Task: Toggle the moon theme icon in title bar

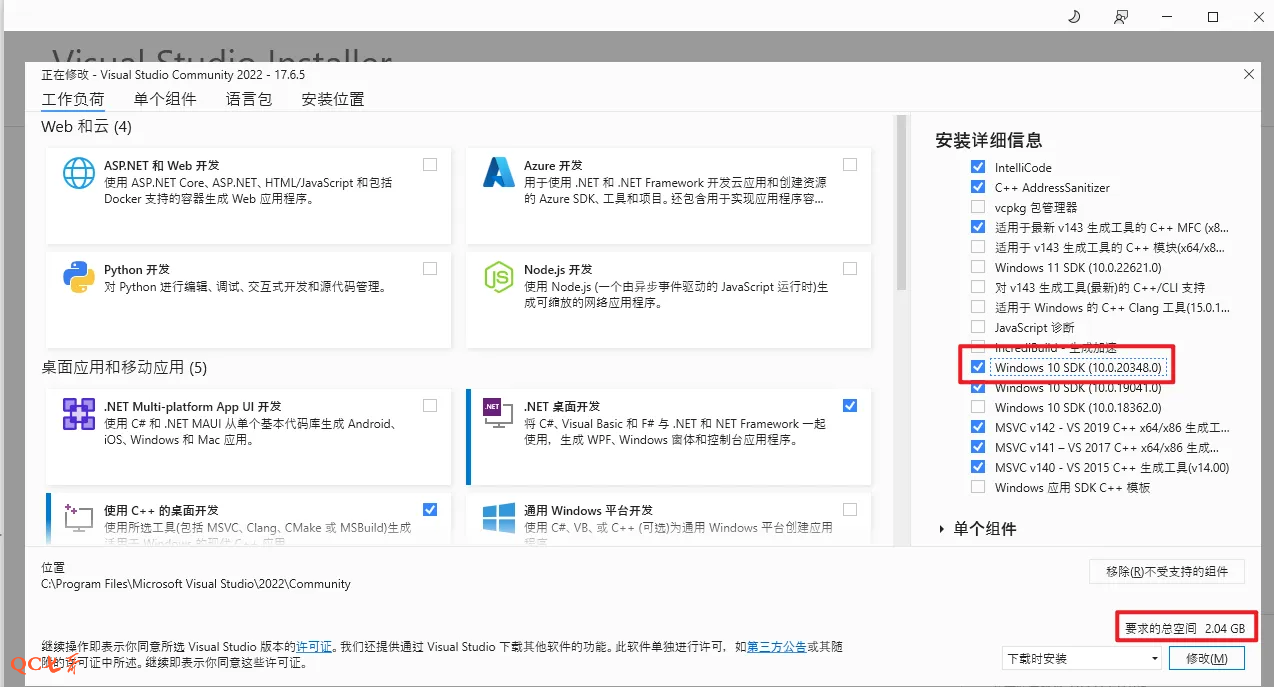Action: click(x=1075, y=17)
